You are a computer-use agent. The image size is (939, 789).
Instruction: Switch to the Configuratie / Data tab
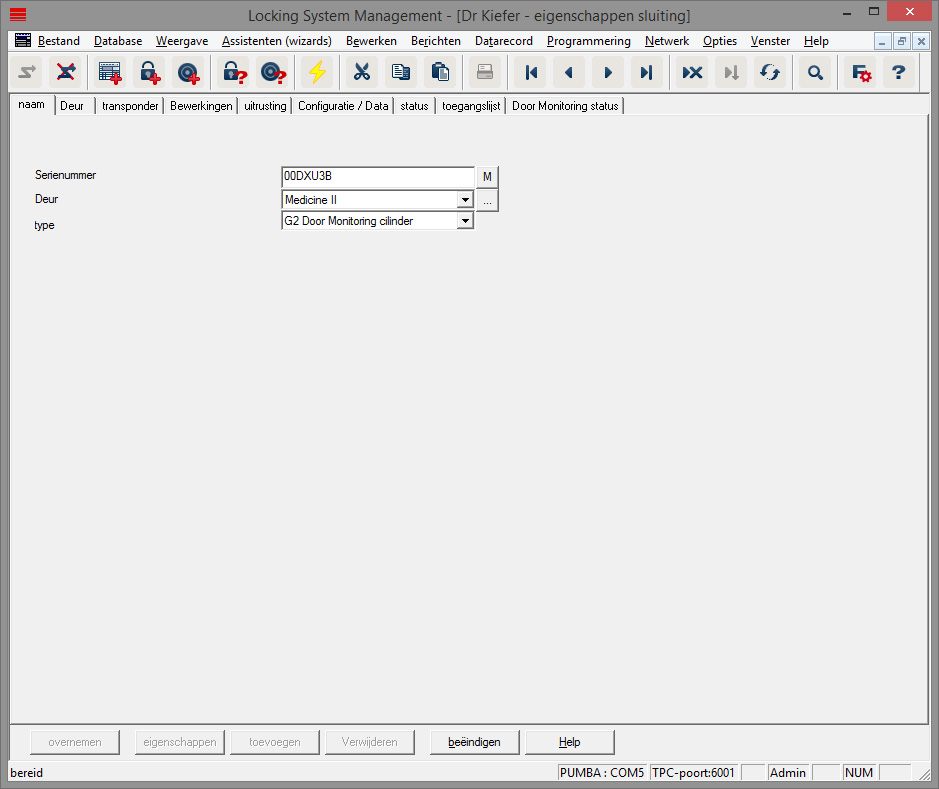pos(343,106)
